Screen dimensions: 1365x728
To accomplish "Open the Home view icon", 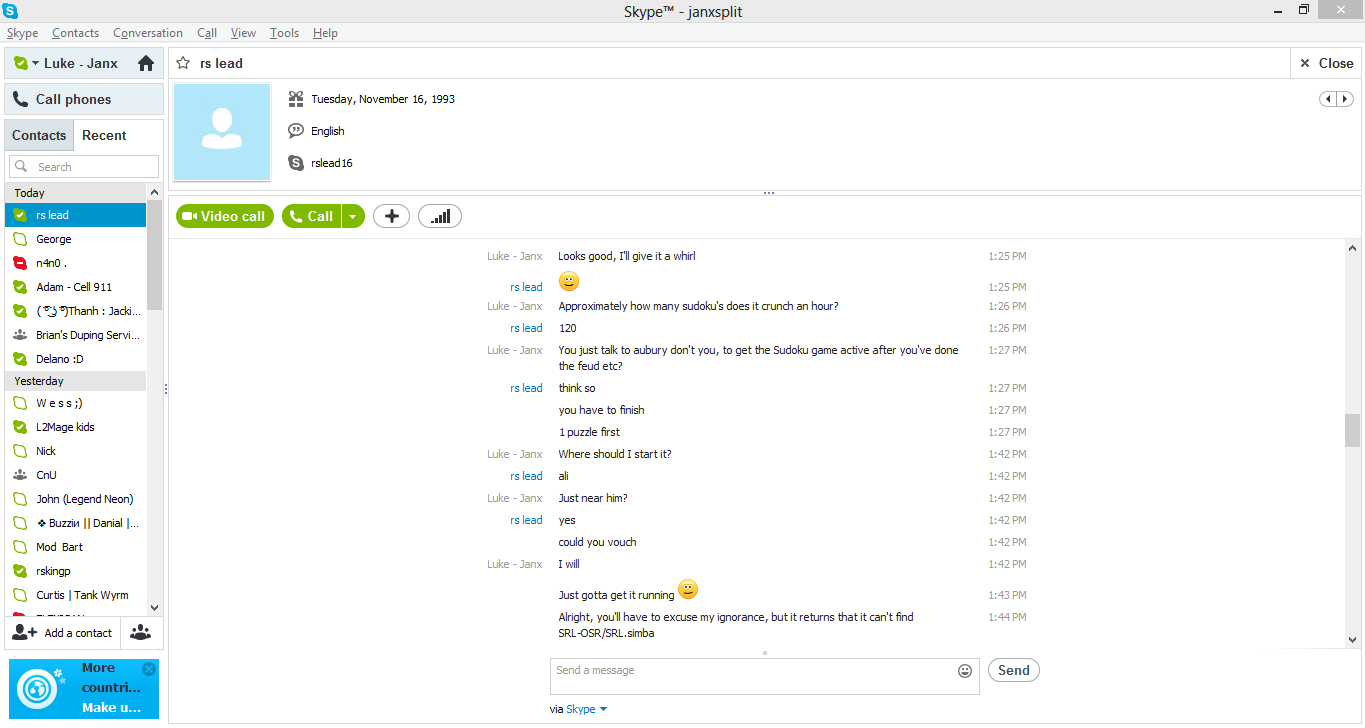I will click(146, 63).
